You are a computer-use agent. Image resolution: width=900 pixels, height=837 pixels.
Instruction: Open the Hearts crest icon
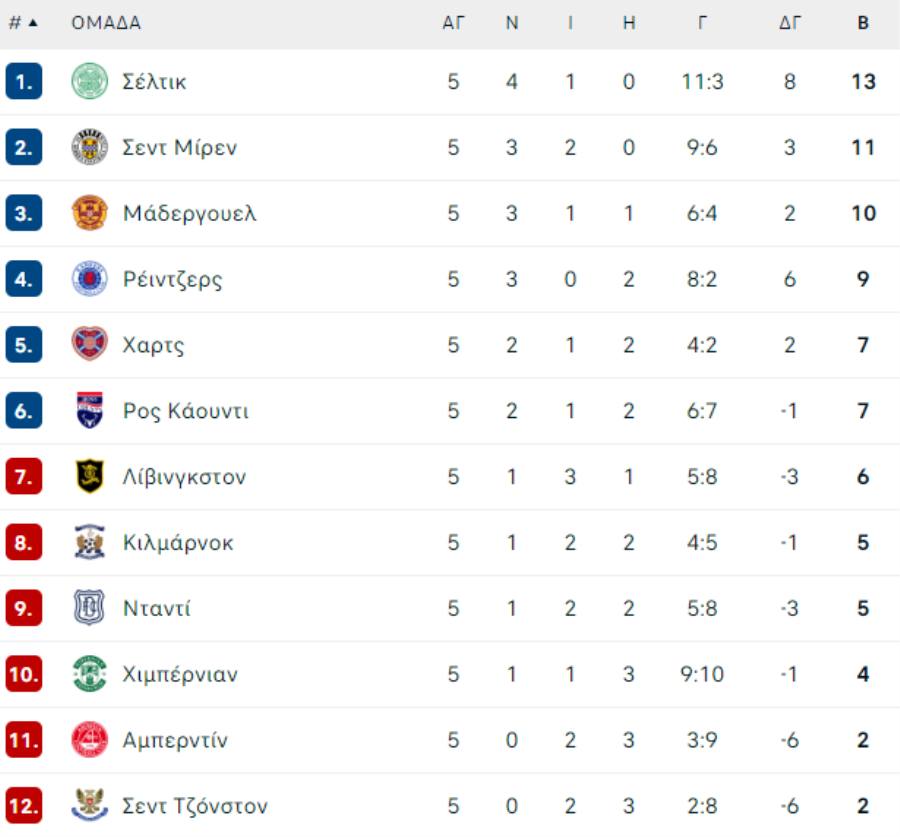pyautogui.click(x=90, y=344)
